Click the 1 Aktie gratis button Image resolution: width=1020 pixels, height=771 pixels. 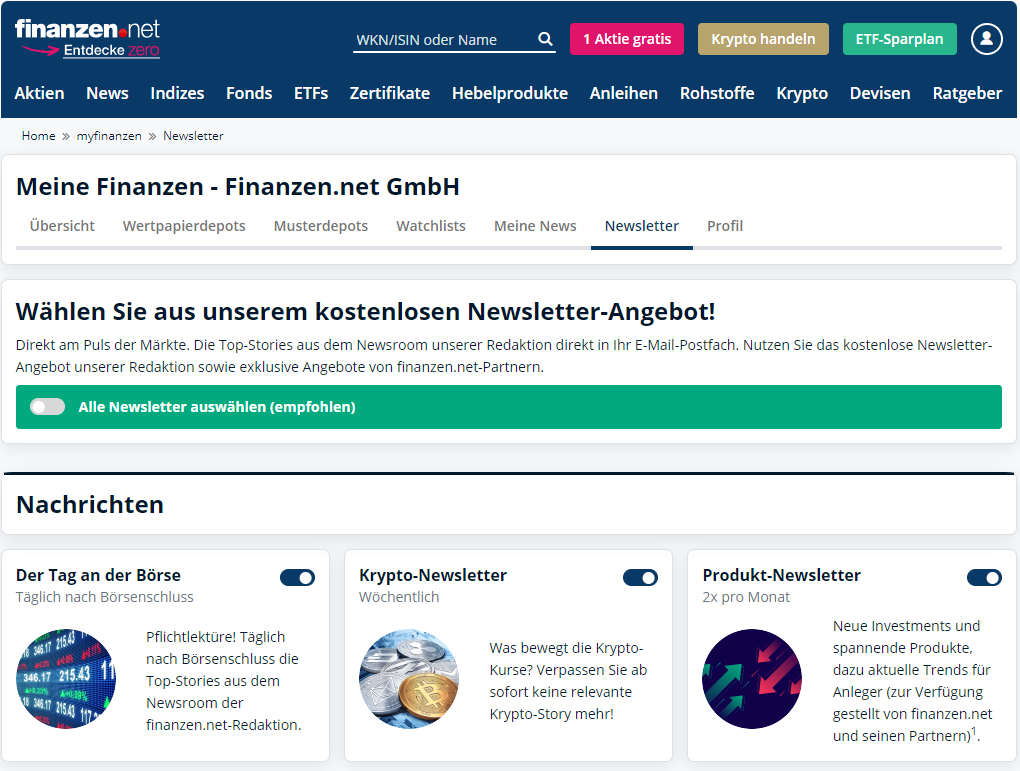(626, 39)
